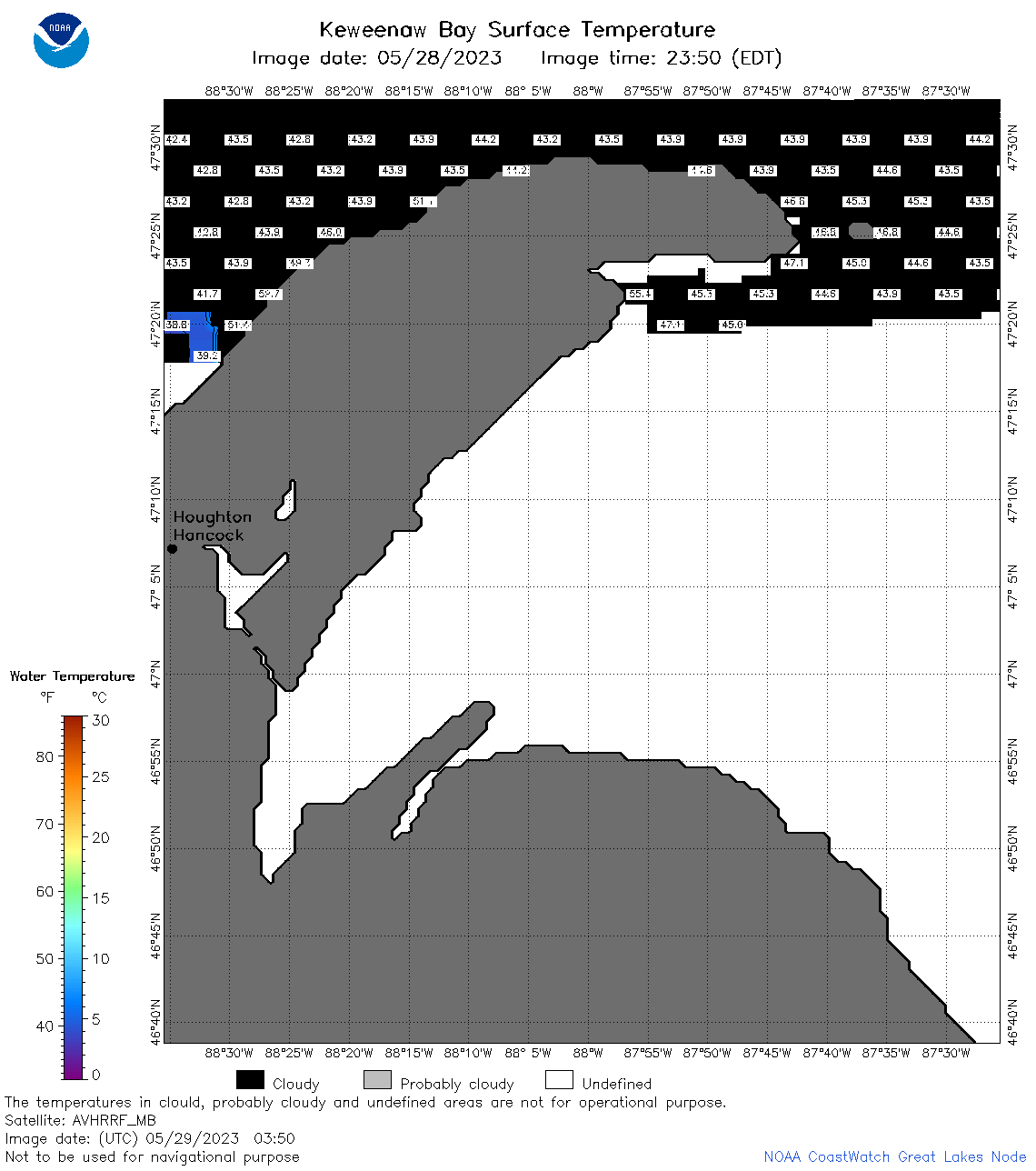Click the 45.2 temperature reading
This screenshot has width=1036, height=1171.
[x=918, y=201]
